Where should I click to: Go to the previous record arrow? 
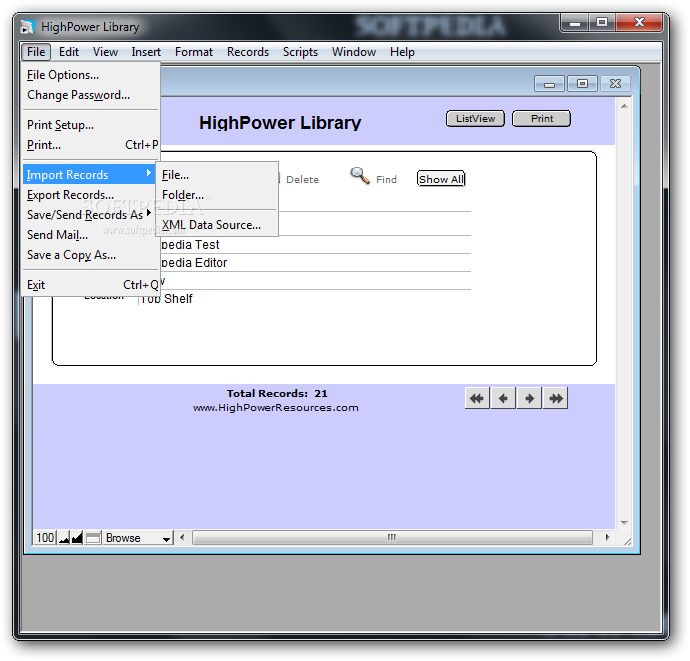503,398
